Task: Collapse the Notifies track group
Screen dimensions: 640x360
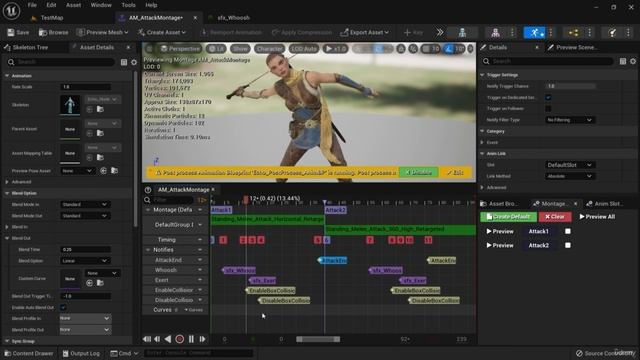Action: [148, 249]
